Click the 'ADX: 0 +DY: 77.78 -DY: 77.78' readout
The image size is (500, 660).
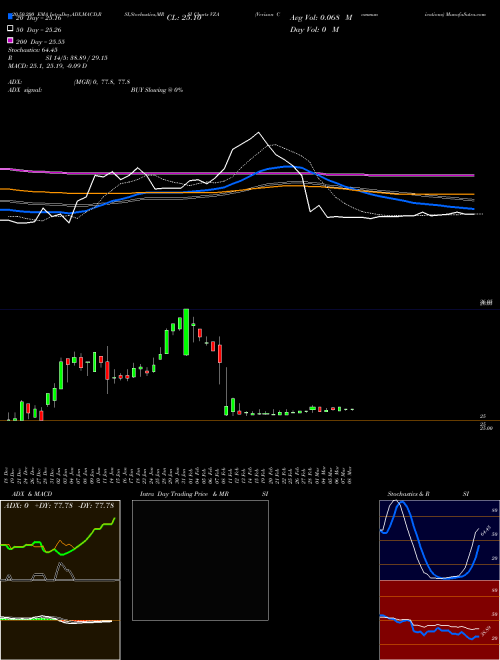click(59, 506)
